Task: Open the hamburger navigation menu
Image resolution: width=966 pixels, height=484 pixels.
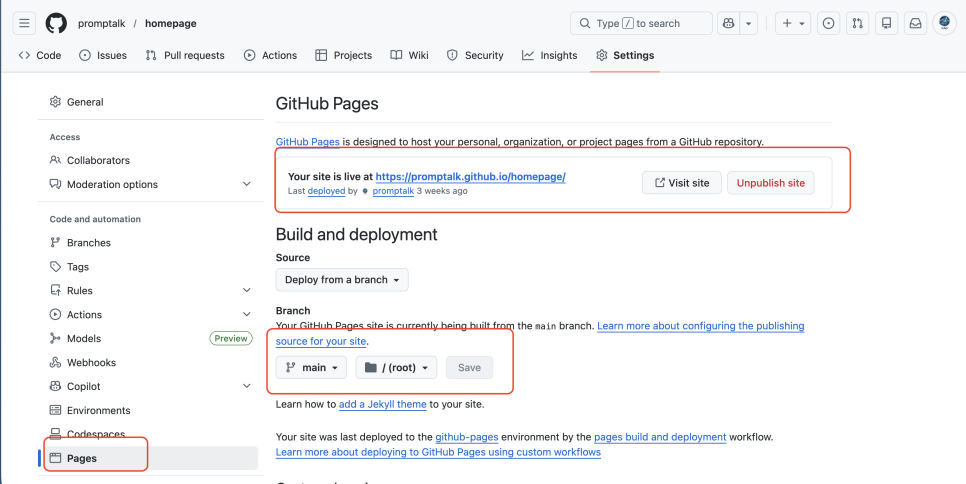Action: [x=24, y=23]
